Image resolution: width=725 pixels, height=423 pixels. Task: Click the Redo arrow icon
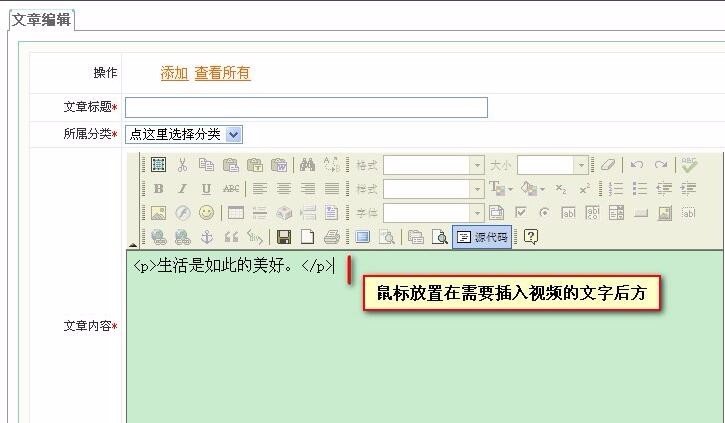661,165
